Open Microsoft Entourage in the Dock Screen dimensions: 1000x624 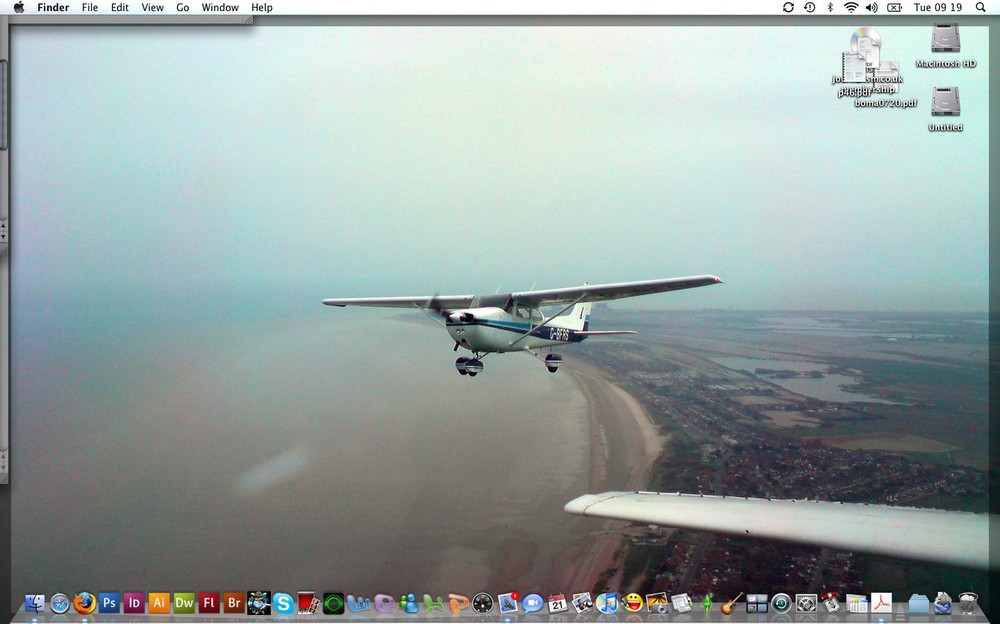(383, 602)
